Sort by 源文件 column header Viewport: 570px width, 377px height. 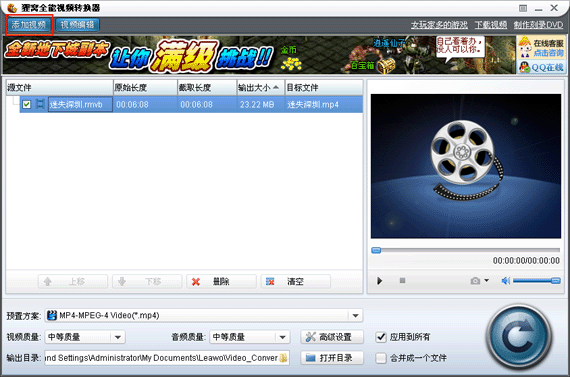click(x=60, y=88)
